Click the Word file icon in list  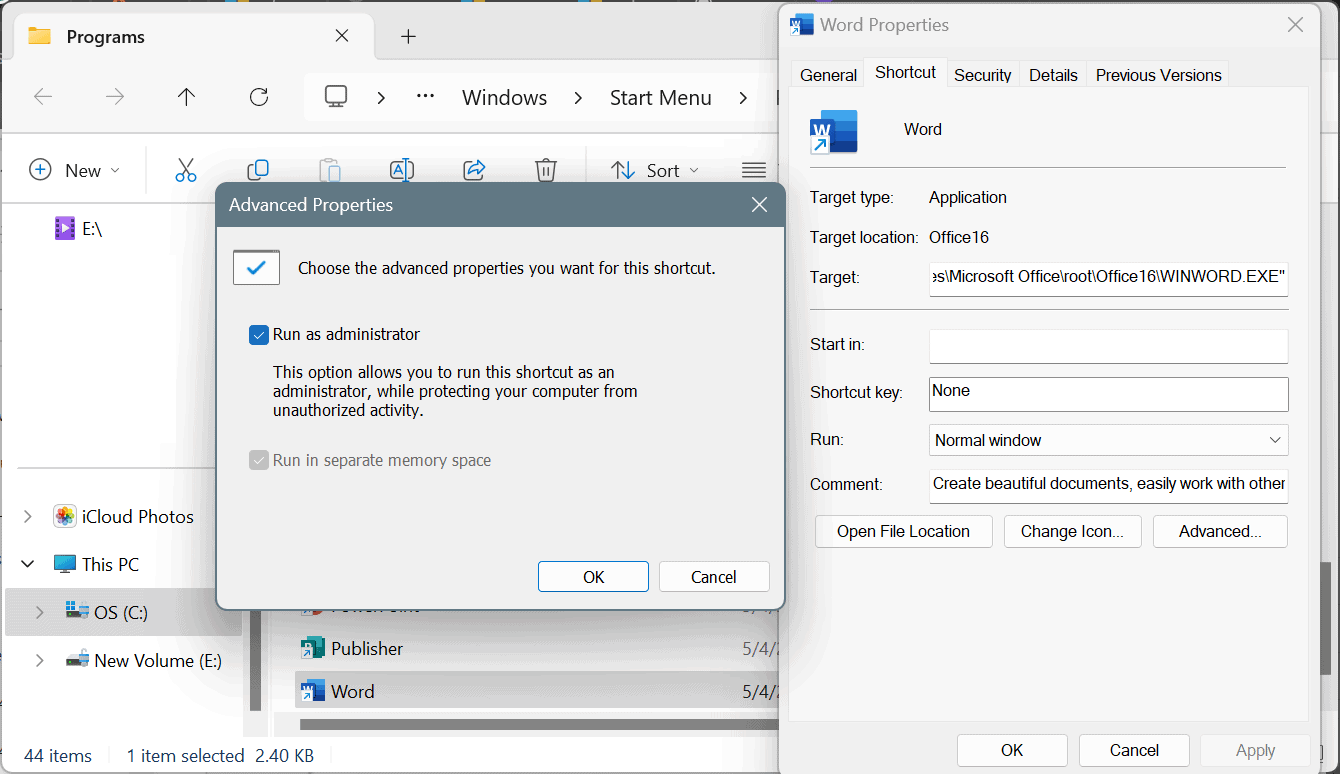coord(313,691)
